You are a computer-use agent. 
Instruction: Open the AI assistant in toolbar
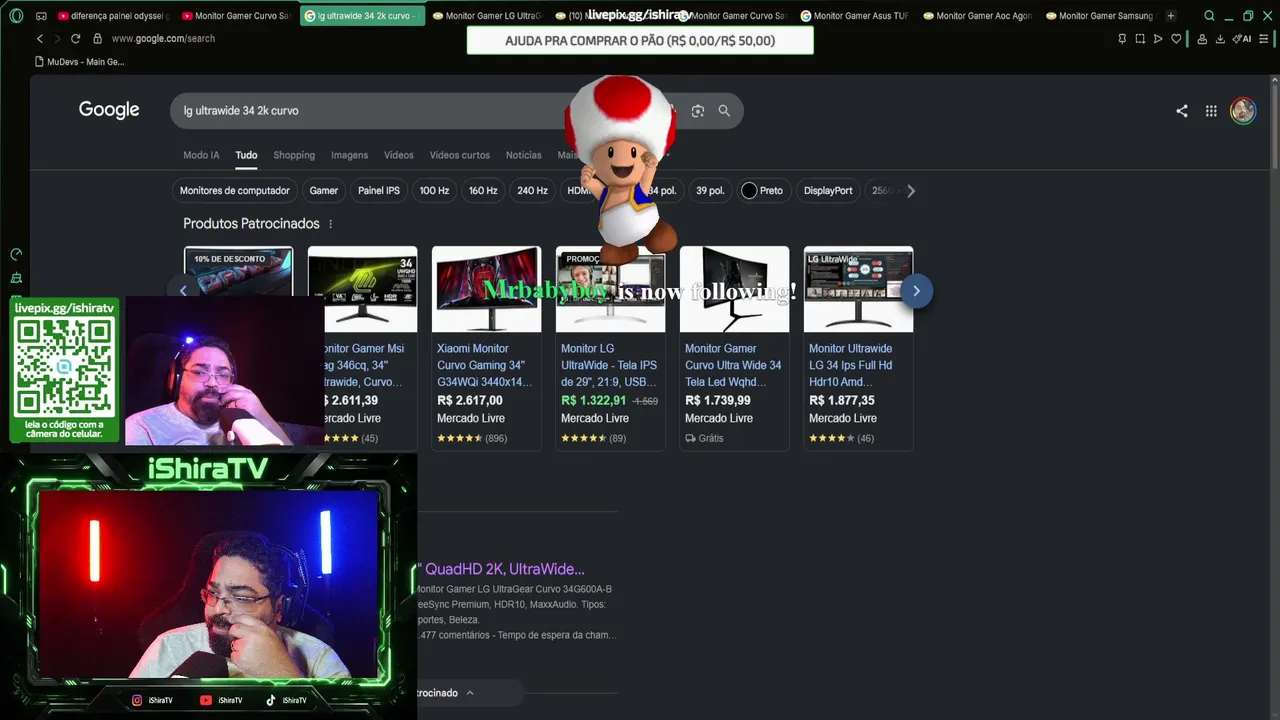(1241, 39)
